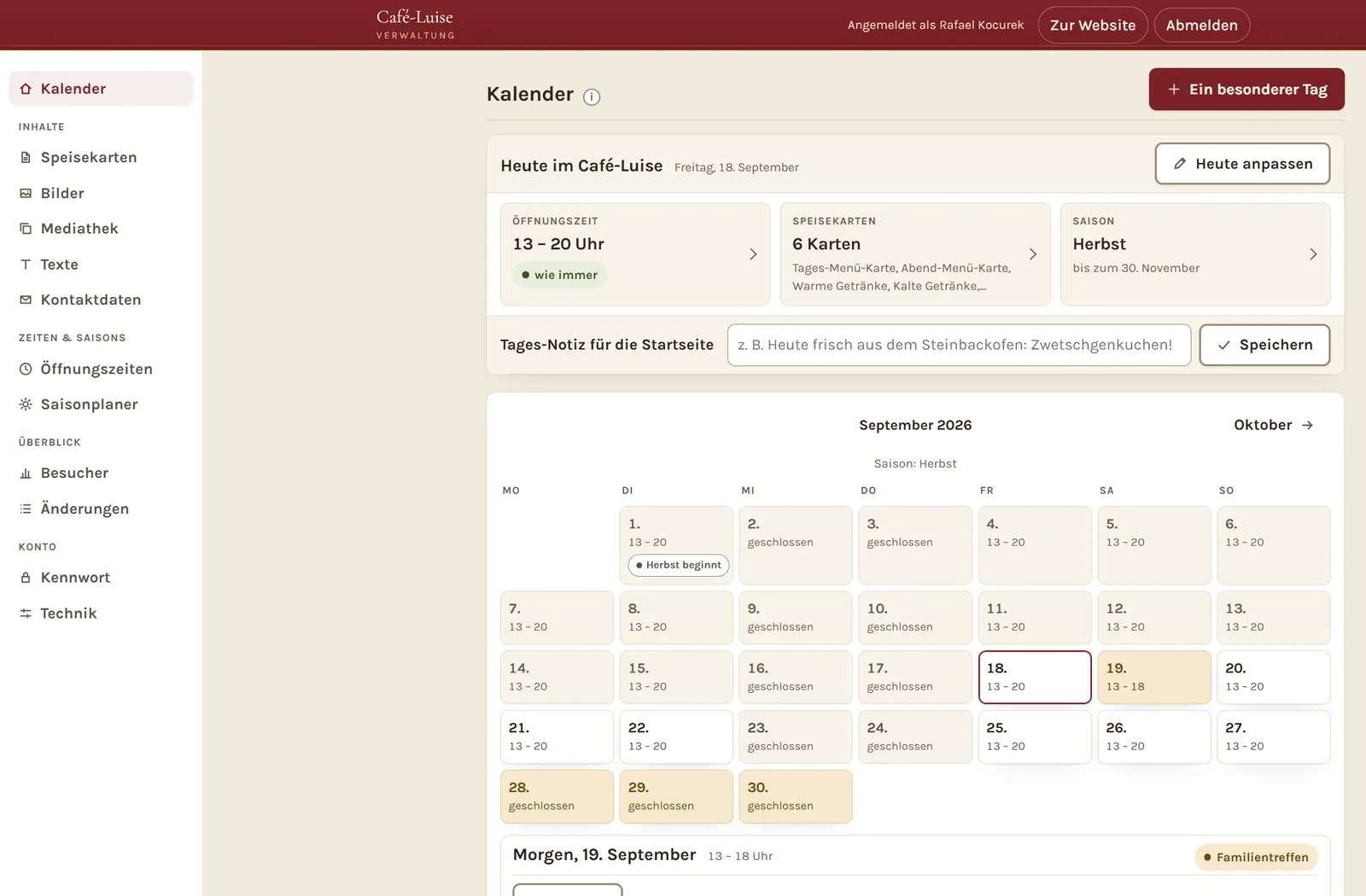Viewport: 1366px width, 896px height.
Task: Click the Café-Luise Verwaltung logo
Action: [x=415, y=24]
